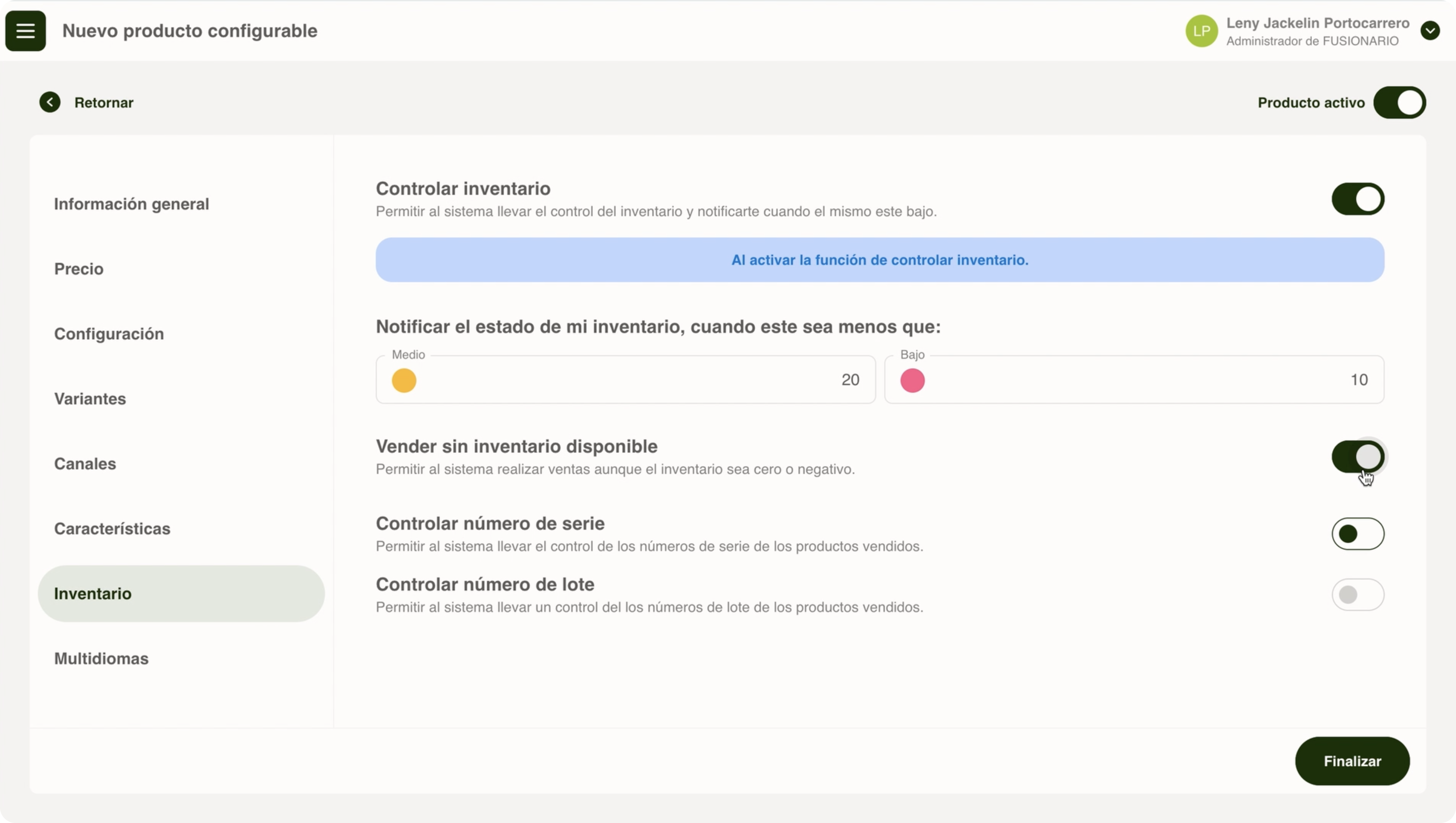Click the pink Bajo level color dot
Screen dimensions: 1456x823
click(x=912, y=380)
